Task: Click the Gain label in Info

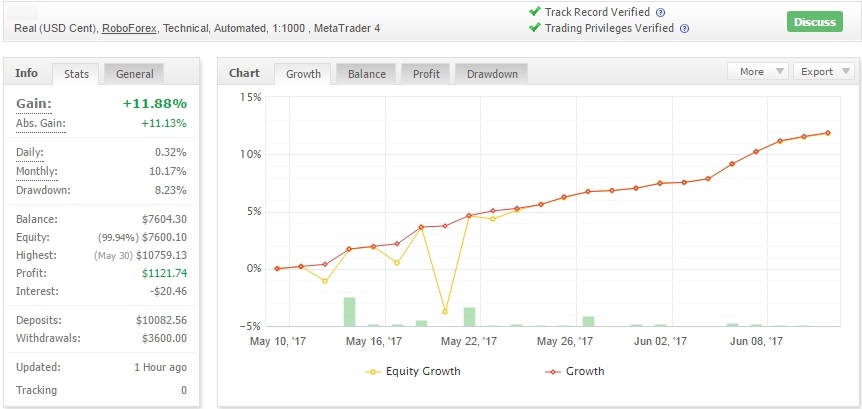Action: [x=33, y=103]
